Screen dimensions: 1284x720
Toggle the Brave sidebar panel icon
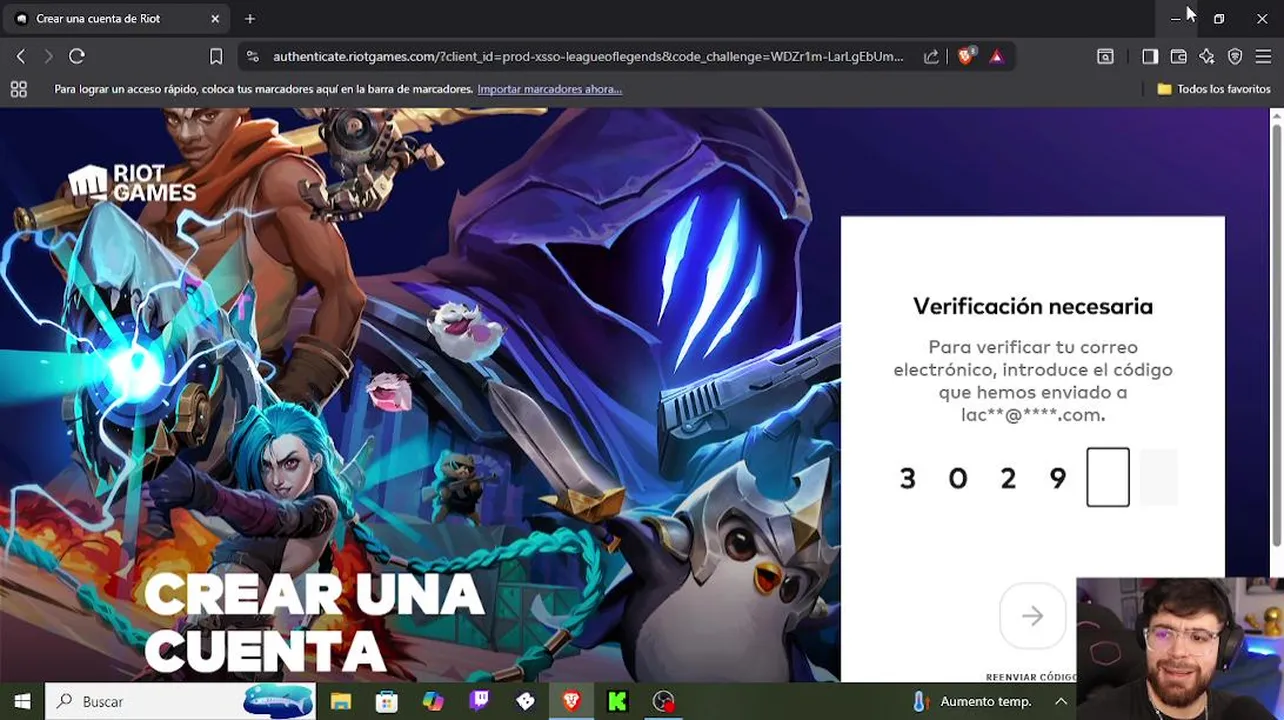(x=1150, y=57)
